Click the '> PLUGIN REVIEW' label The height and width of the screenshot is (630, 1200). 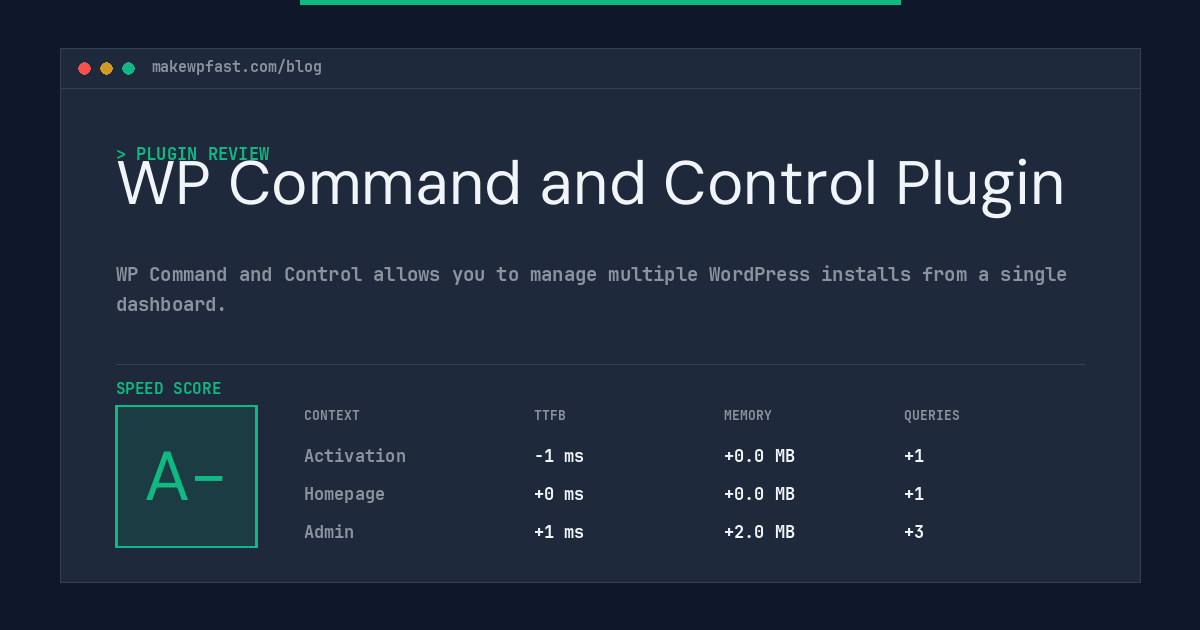point(193,154)
